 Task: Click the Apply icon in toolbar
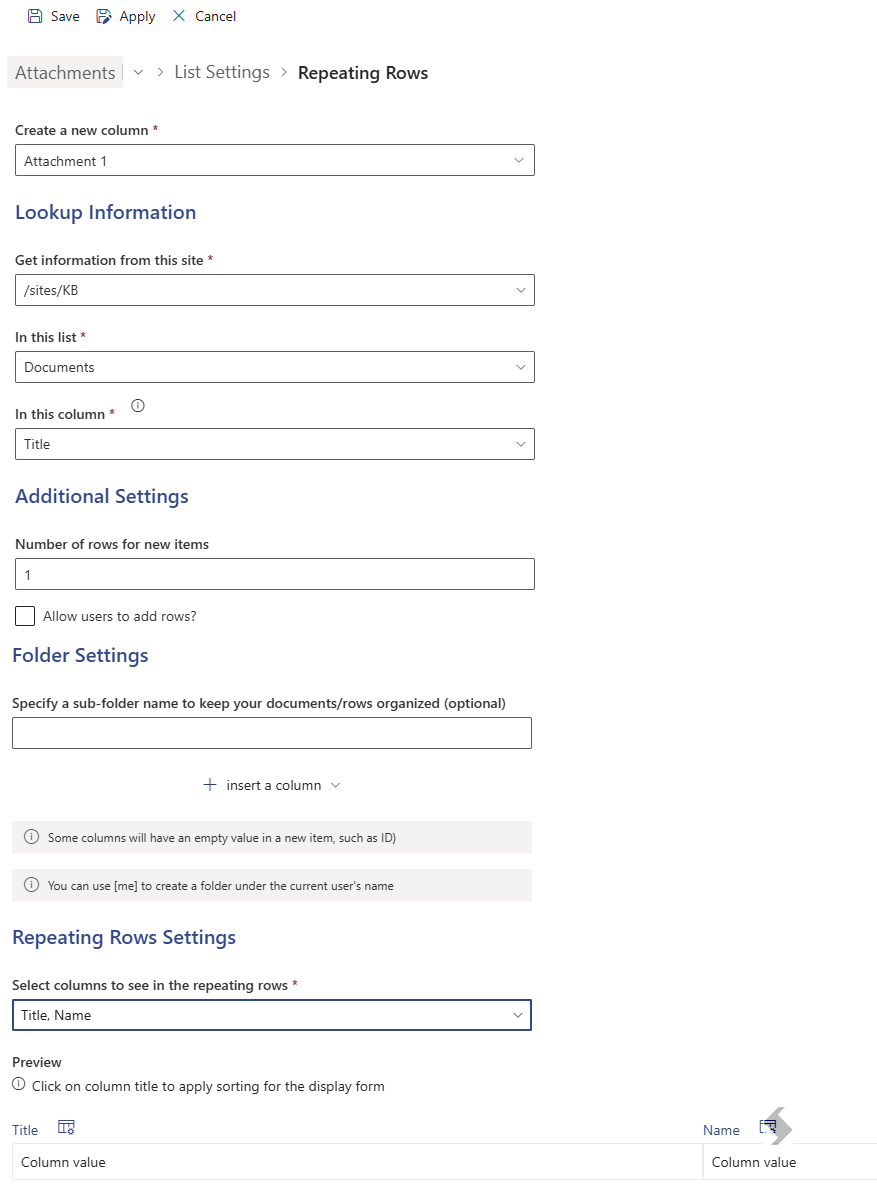point(103,16)
